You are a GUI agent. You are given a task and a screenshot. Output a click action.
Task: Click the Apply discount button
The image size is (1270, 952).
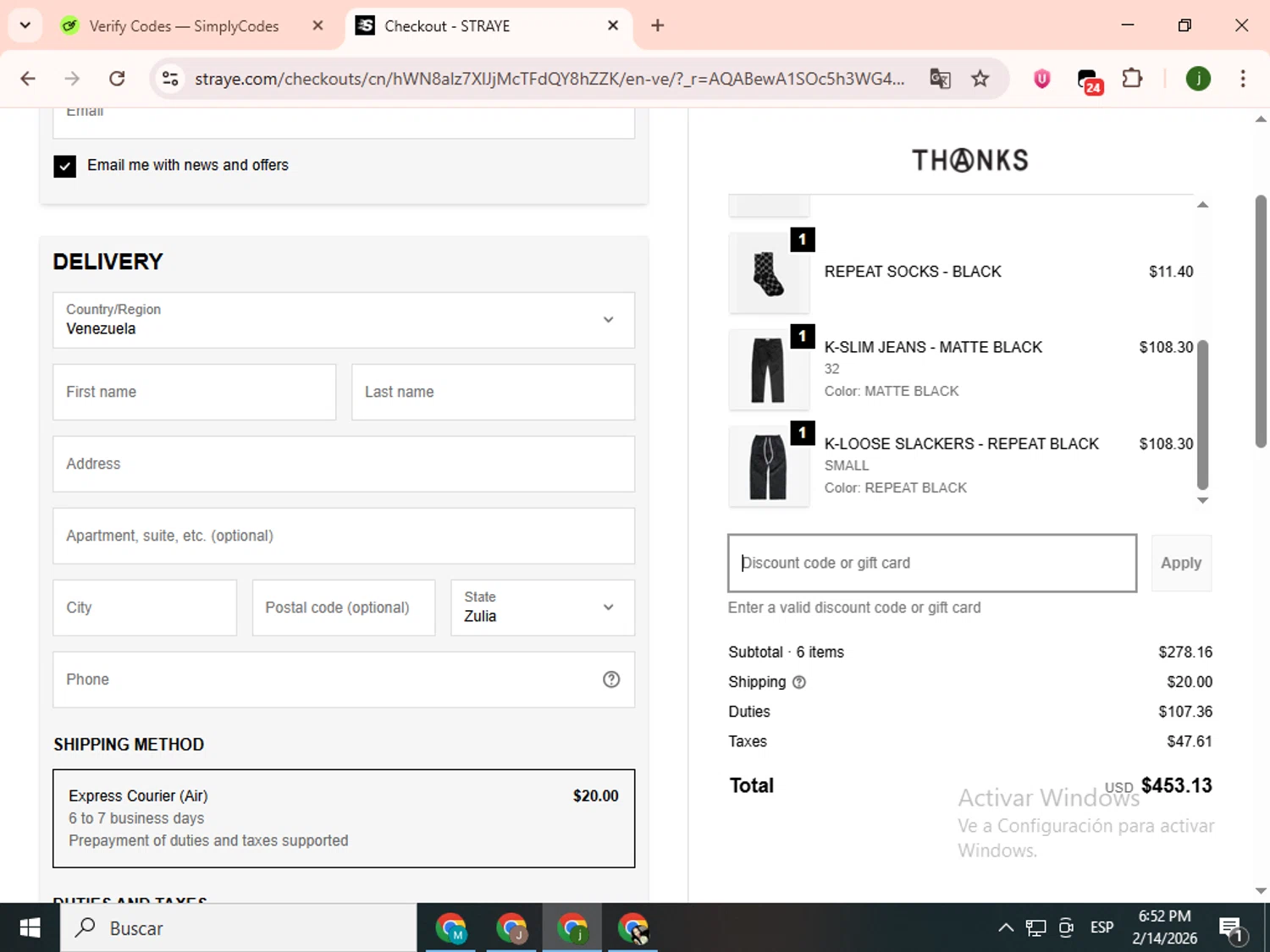pos(1181,563)
